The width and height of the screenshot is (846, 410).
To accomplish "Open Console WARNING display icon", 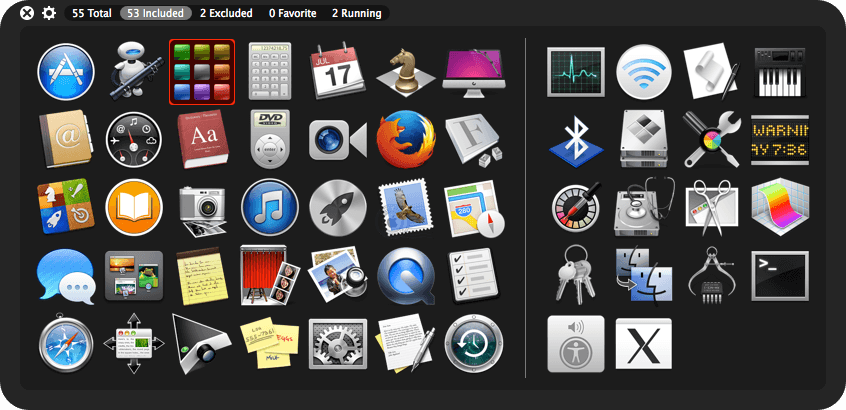I will pyautogui.click(x=780, y=140).
